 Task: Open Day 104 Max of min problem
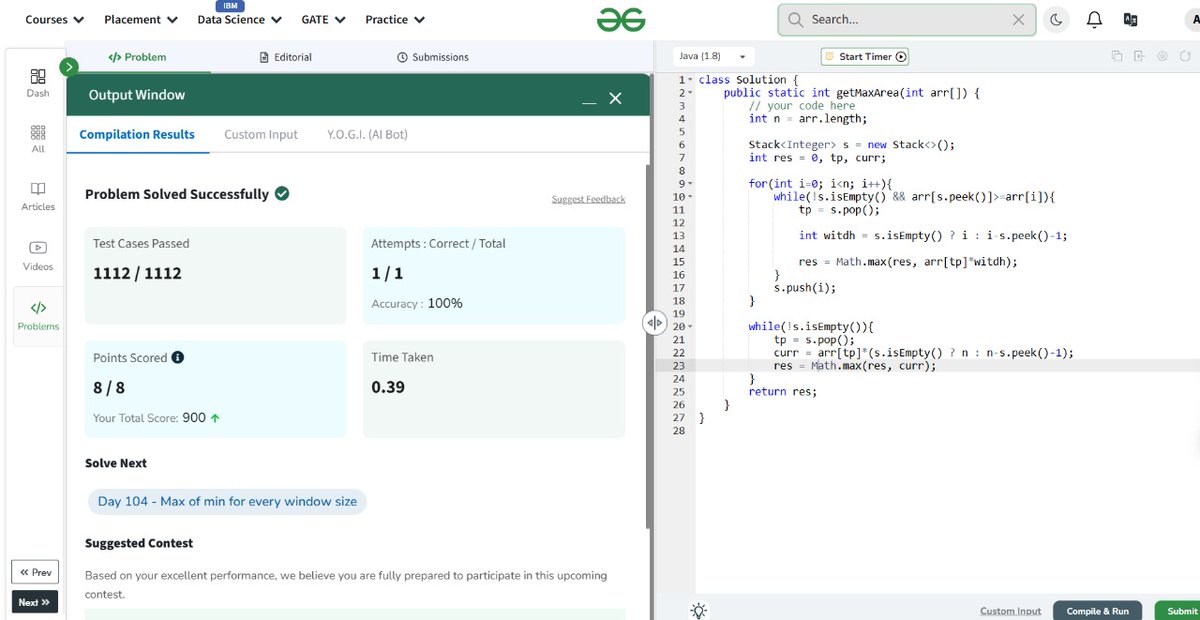coord(227,501)
